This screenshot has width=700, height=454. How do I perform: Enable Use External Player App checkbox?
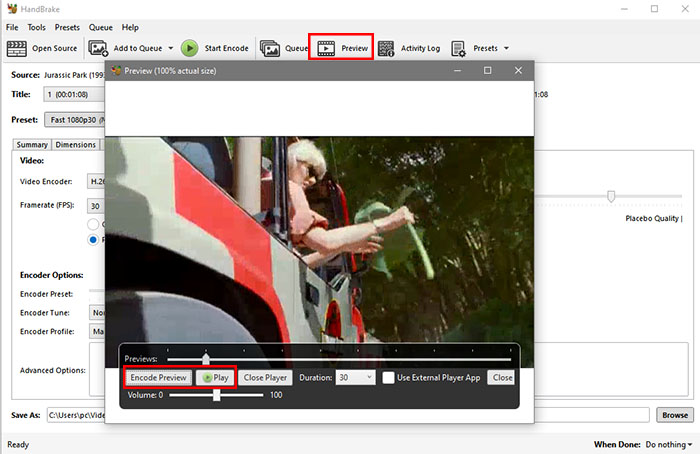pyautogui.click(x=388, y=378)
